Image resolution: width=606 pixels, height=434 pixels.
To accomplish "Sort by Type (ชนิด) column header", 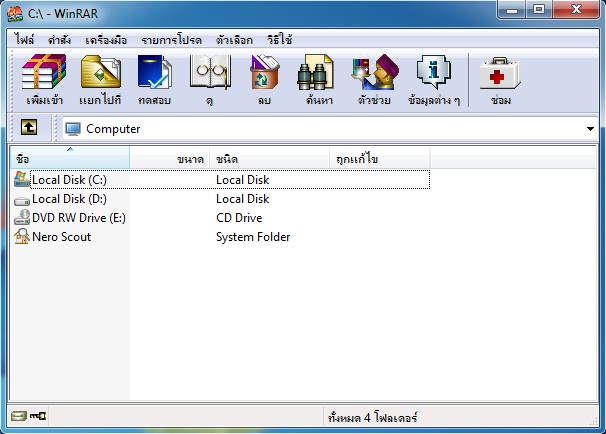I will [270, 157].
